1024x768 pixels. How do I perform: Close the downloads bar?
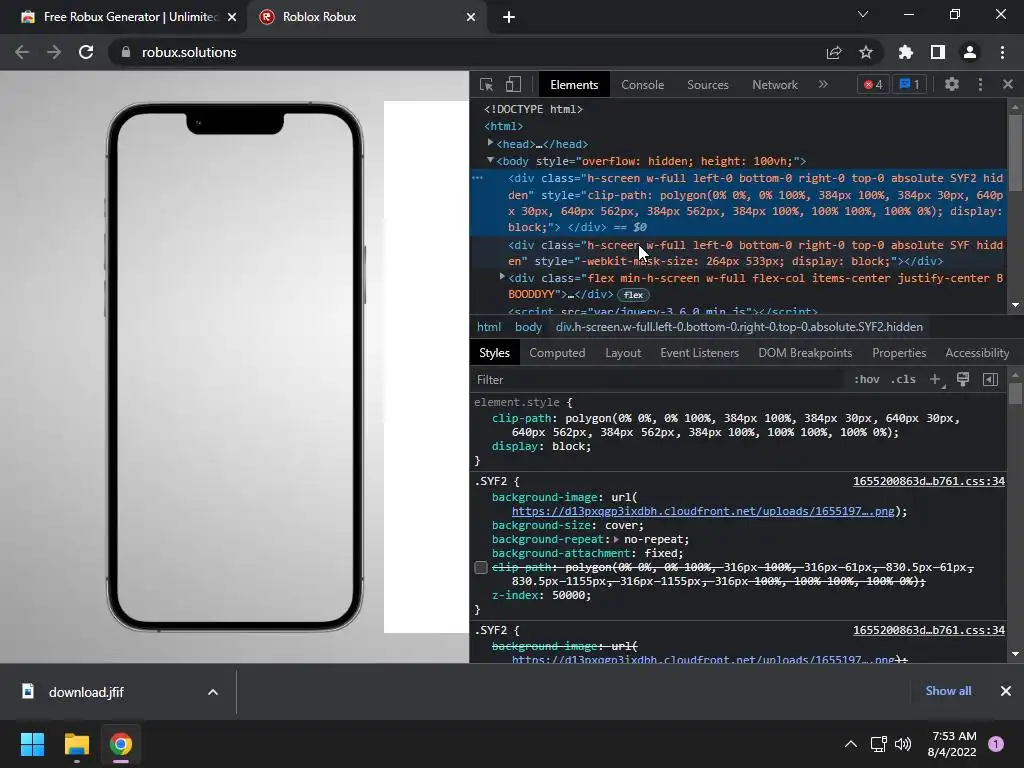[x=1006, y=691]
